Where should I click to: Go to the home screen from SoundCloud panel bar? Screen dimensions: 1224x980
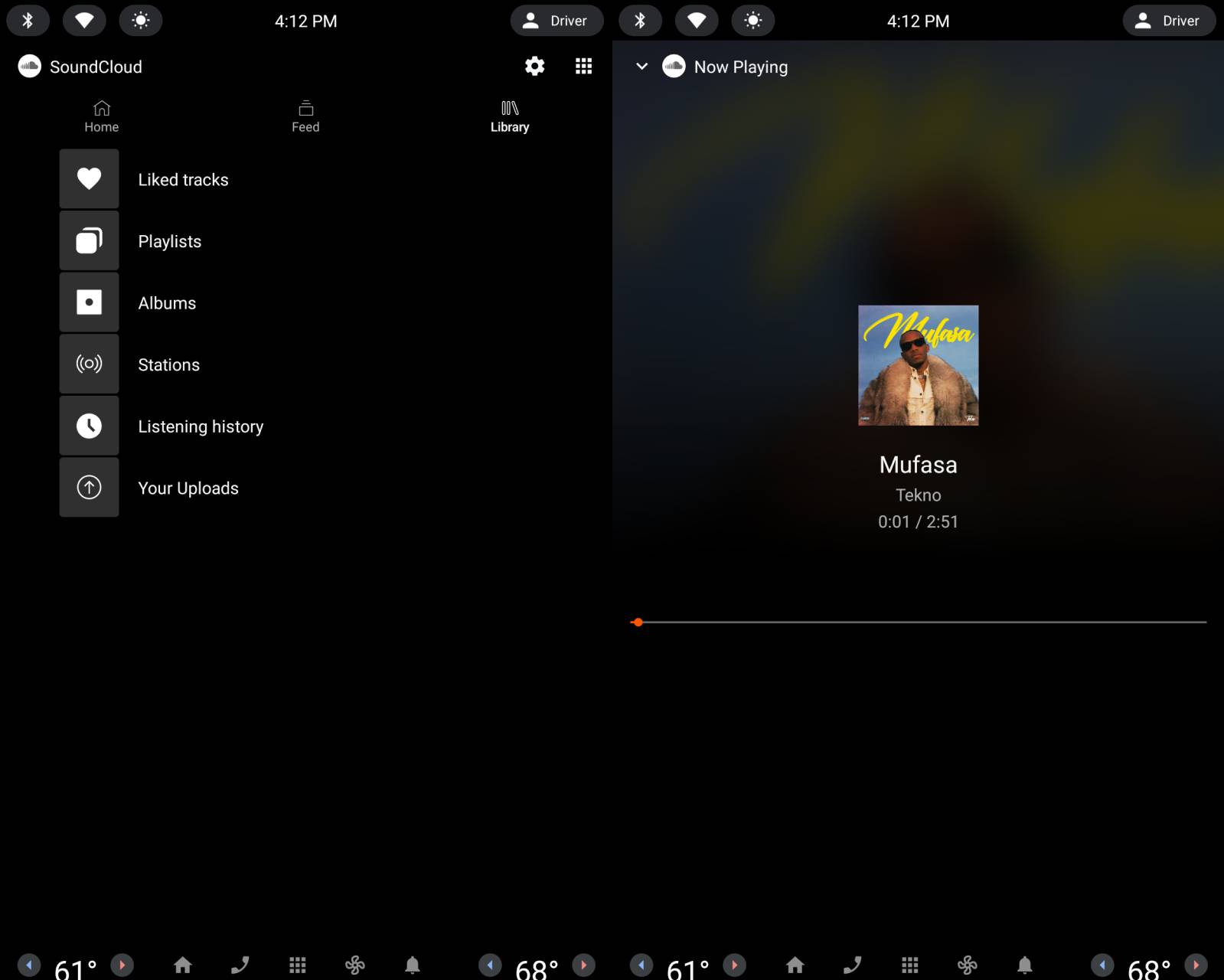(183, 965)
